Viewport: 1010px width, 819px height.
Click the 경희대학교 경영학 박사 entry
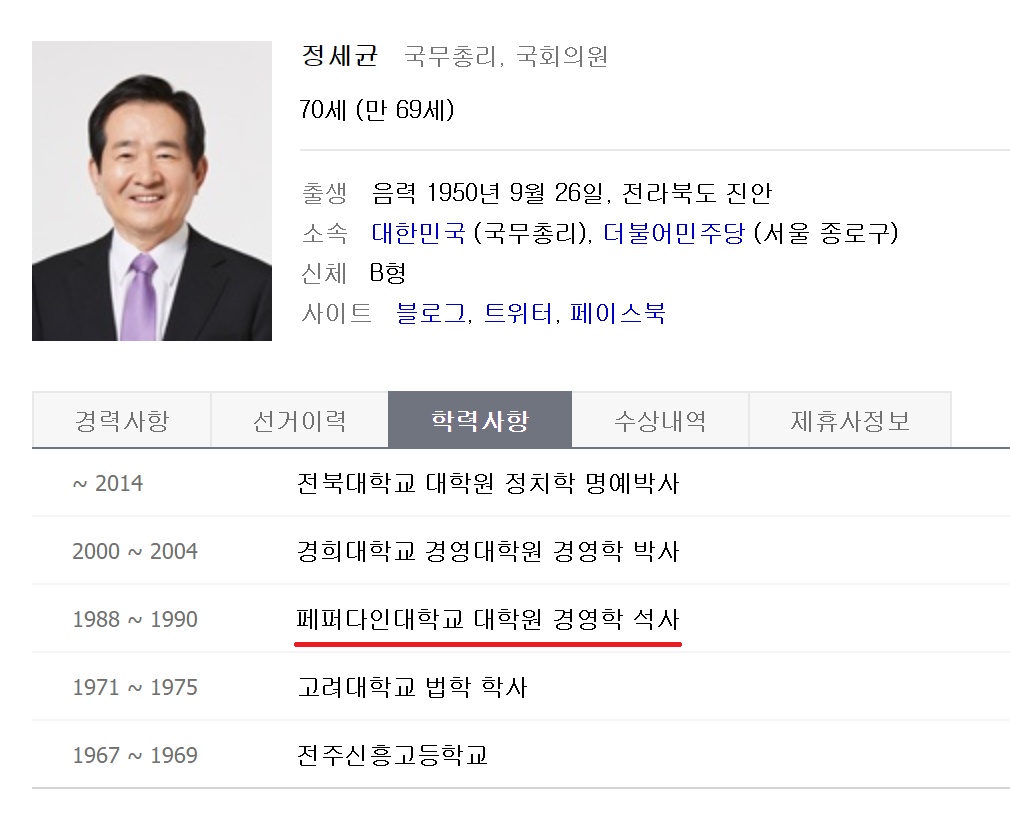pyautogui.click(x=487, y=551)
